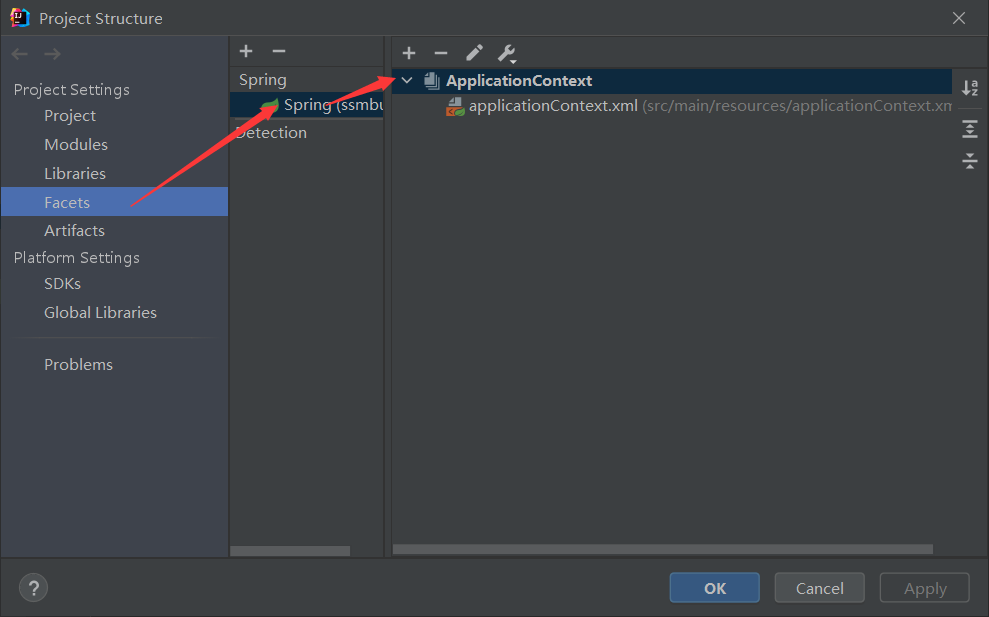Image resolution: width=989 pixels, height=617 pixels.
Task: Select the Facets settings page
Action: coord(115,202)
